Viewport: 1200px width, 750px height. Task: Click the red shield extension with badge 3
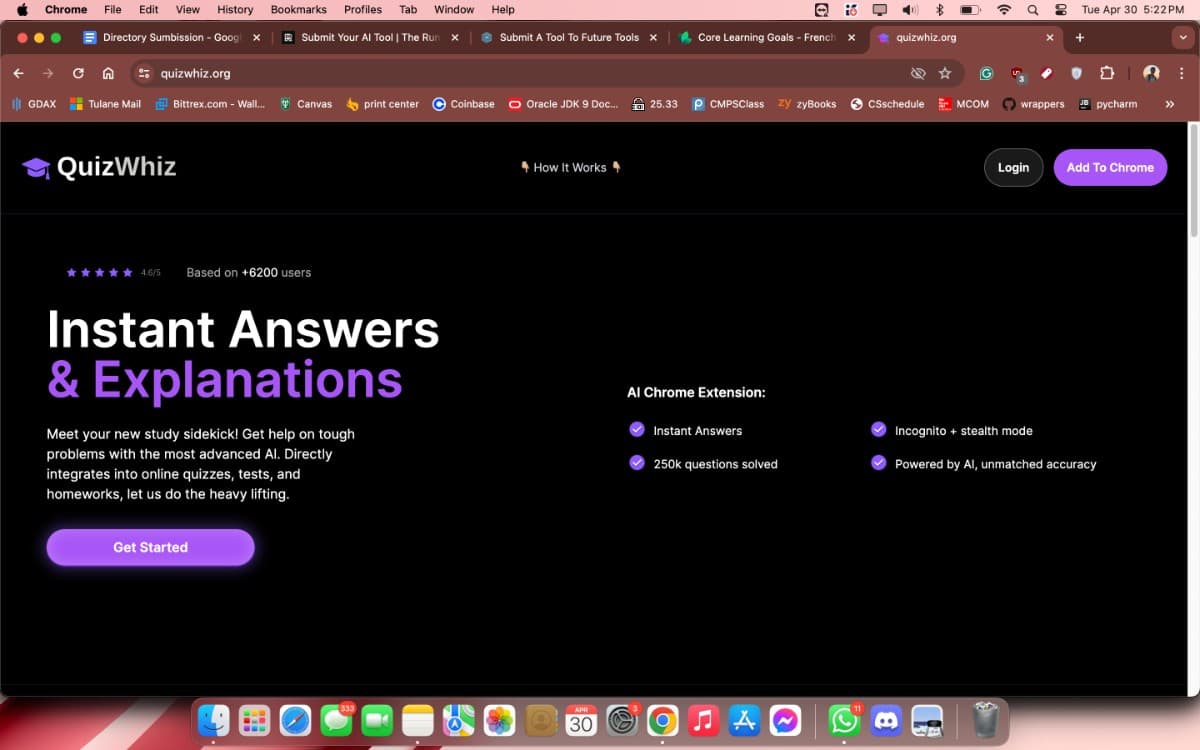pyautogui.click(x=1017, y=73)
